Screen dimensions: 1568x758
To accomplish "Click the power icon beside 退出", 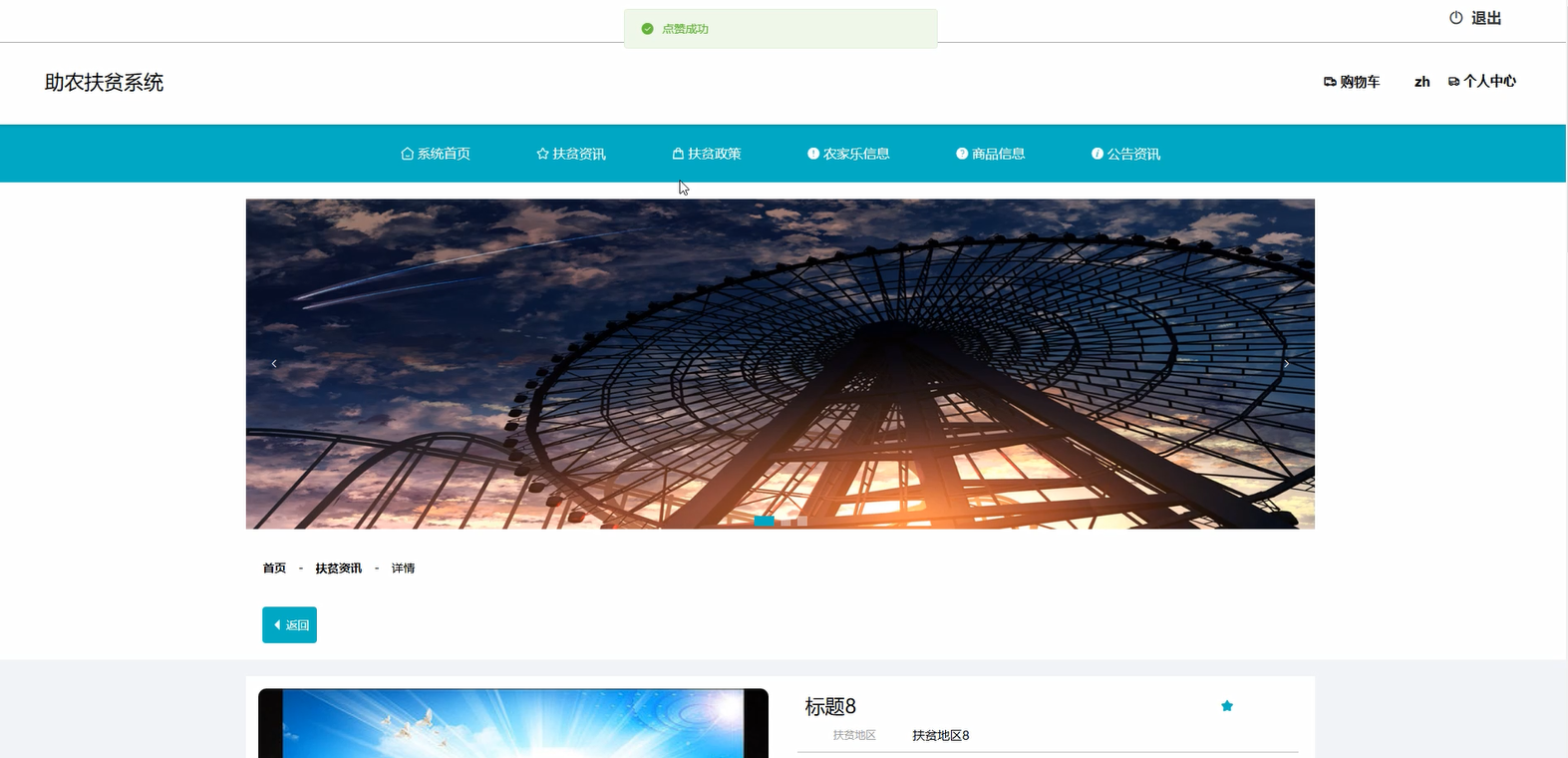I will [1455, 18].
